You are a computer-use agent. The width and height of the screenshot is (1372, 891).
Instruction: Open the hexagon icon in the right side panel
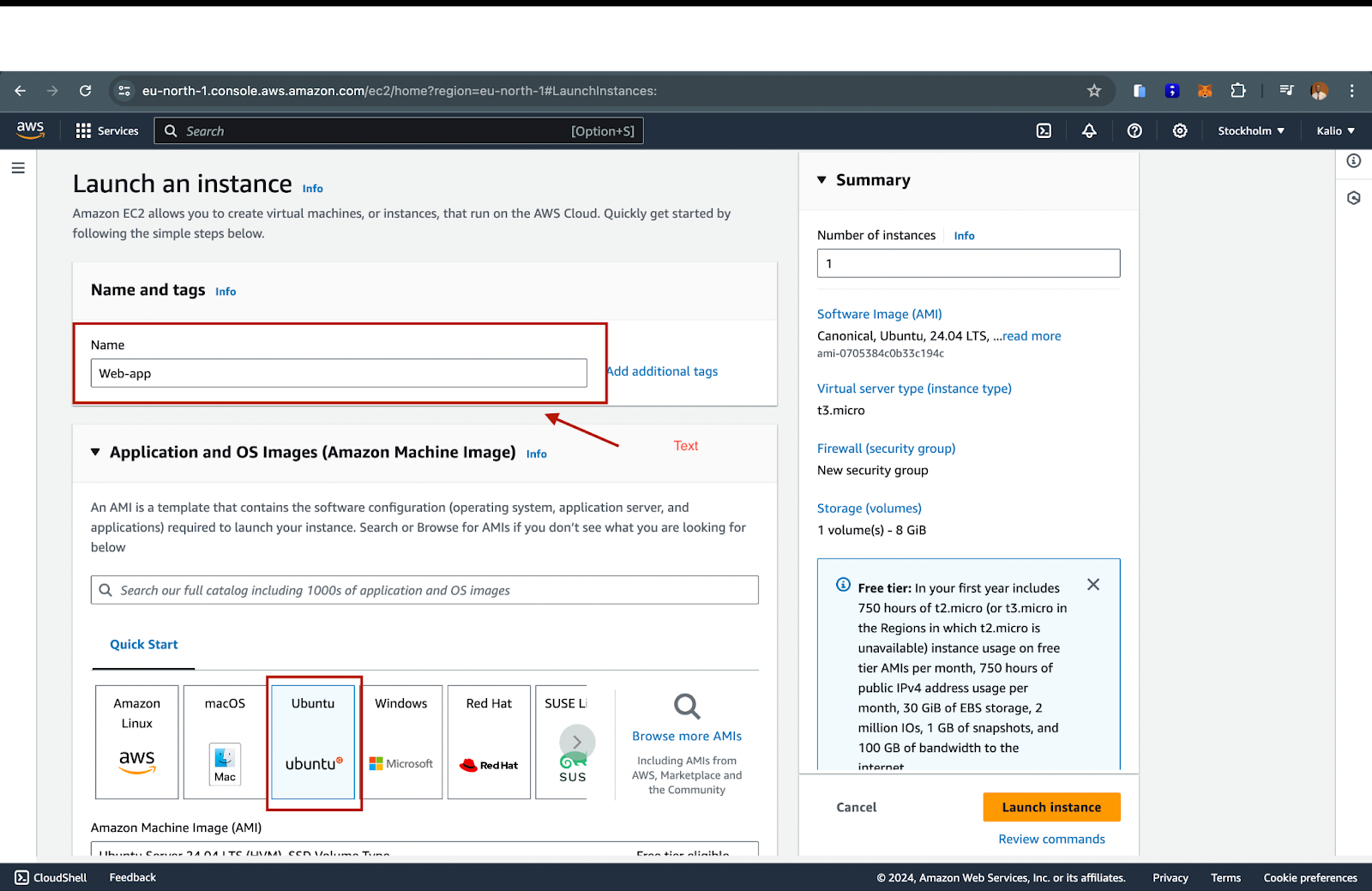coord(1354,198)
